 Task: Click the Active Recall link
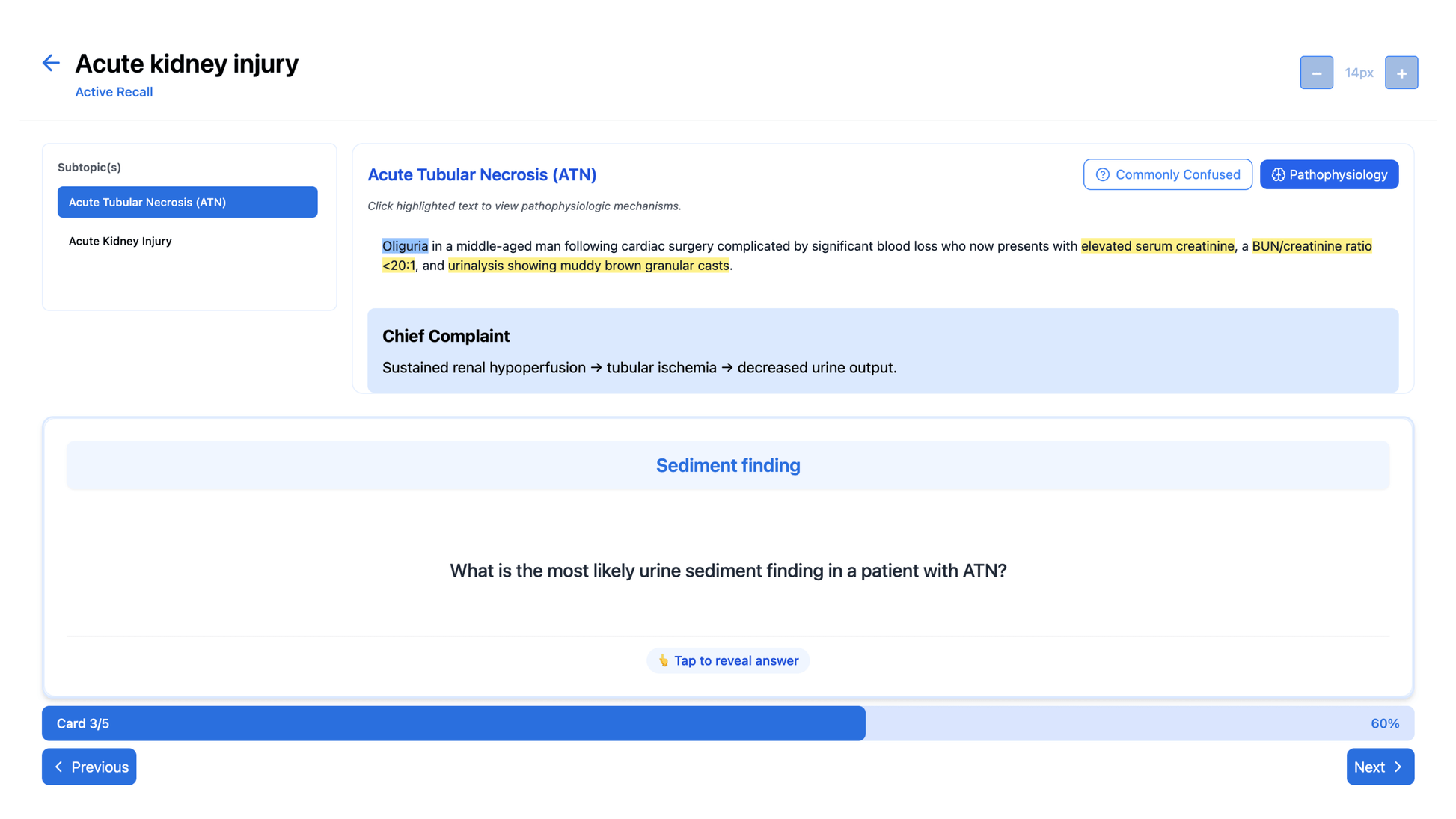tap(114, 92)
